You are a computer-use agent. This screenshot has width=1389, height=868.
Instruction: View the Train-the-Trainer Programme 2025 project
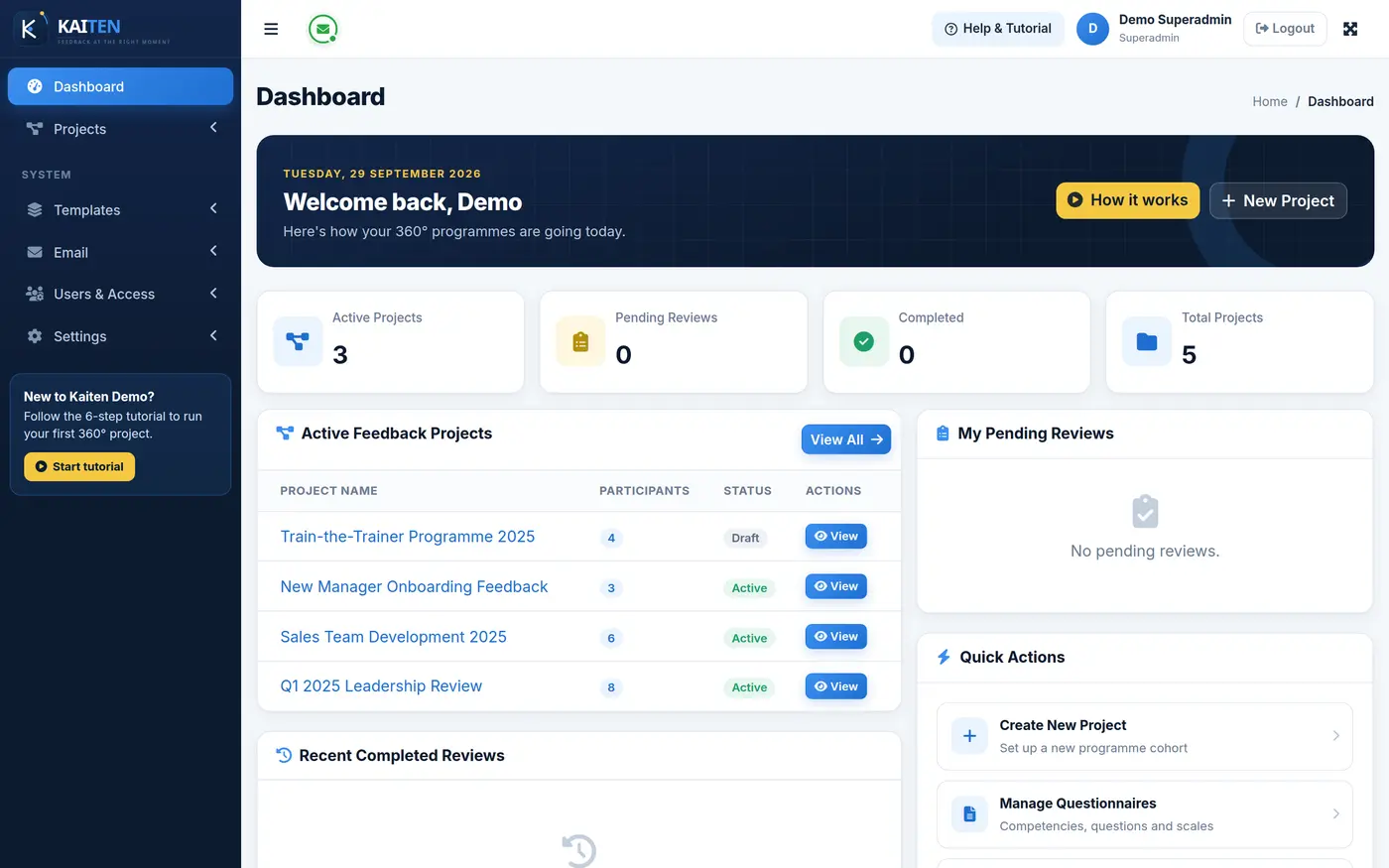[835, 537]
